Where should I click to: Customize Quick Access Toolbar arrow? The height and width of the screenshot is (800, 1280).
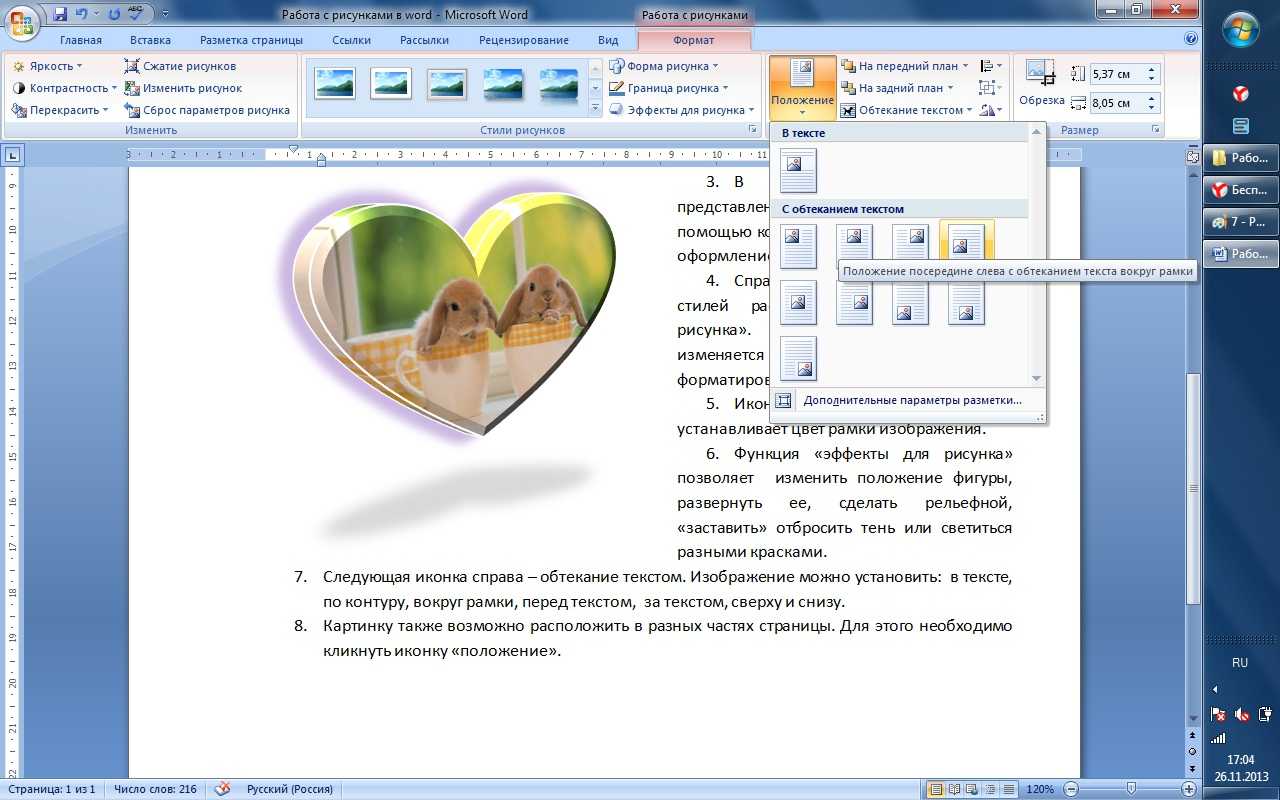tap(164, 14)
